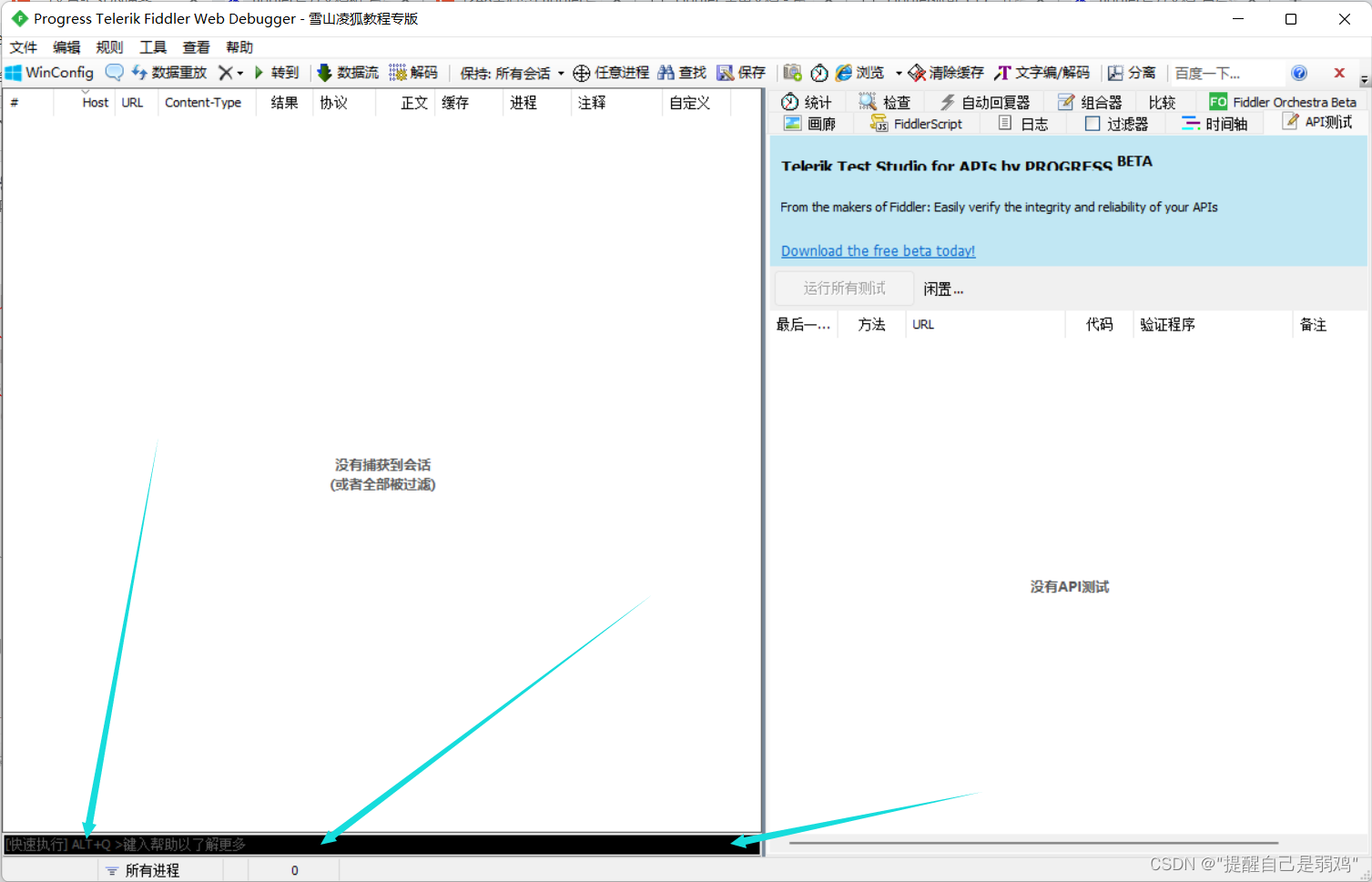Open the 查看 menu
Viewport: 1372px width, 882px height.
(196, 47)
